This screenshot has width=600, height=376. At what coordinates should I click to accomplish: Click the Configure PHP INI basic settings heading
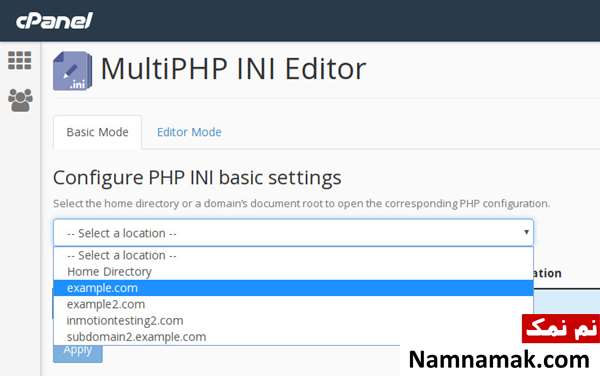pos(197,178)
